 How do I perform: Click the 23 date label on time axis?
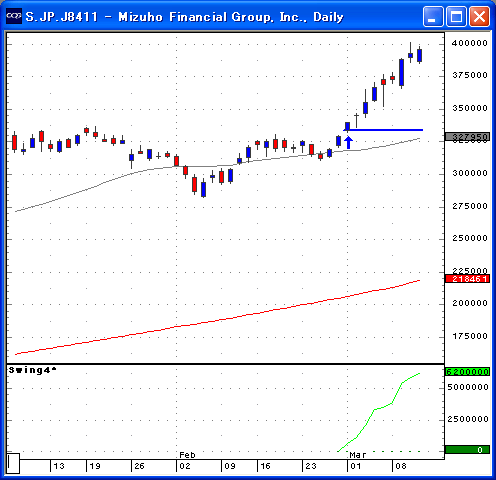point(311,466)
